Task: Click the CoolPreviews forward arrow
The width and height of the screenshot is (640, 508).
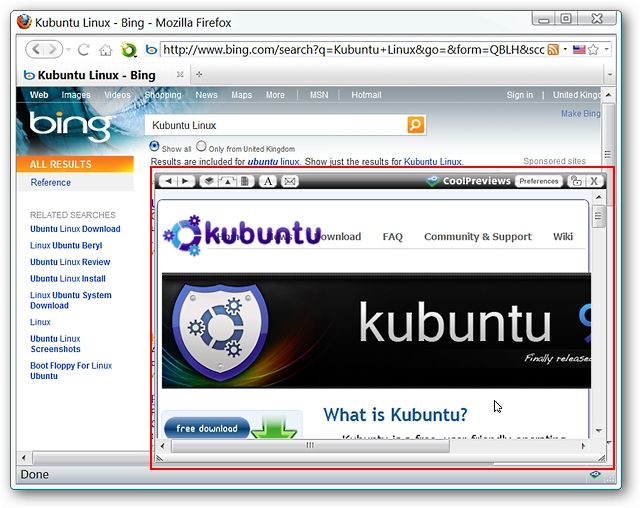Action: [x=185, y=181]
